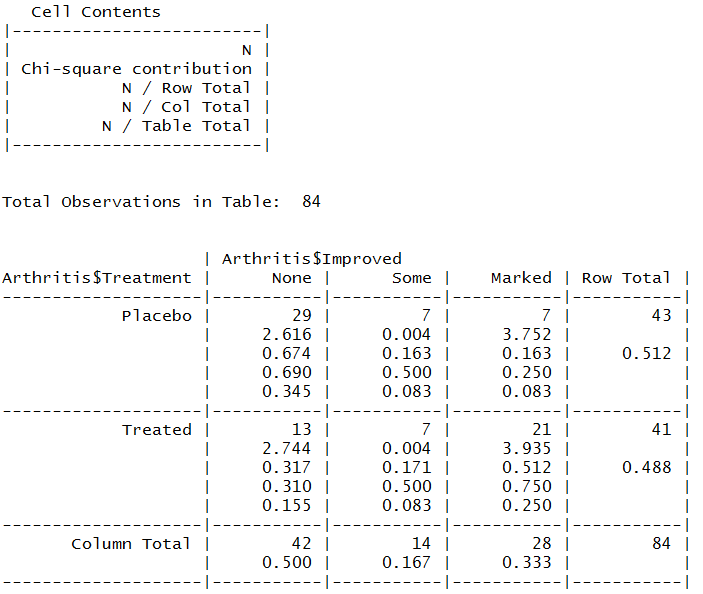Click the None column header
The width and height of the screenshot is (703, 594).
click(291, 278)
